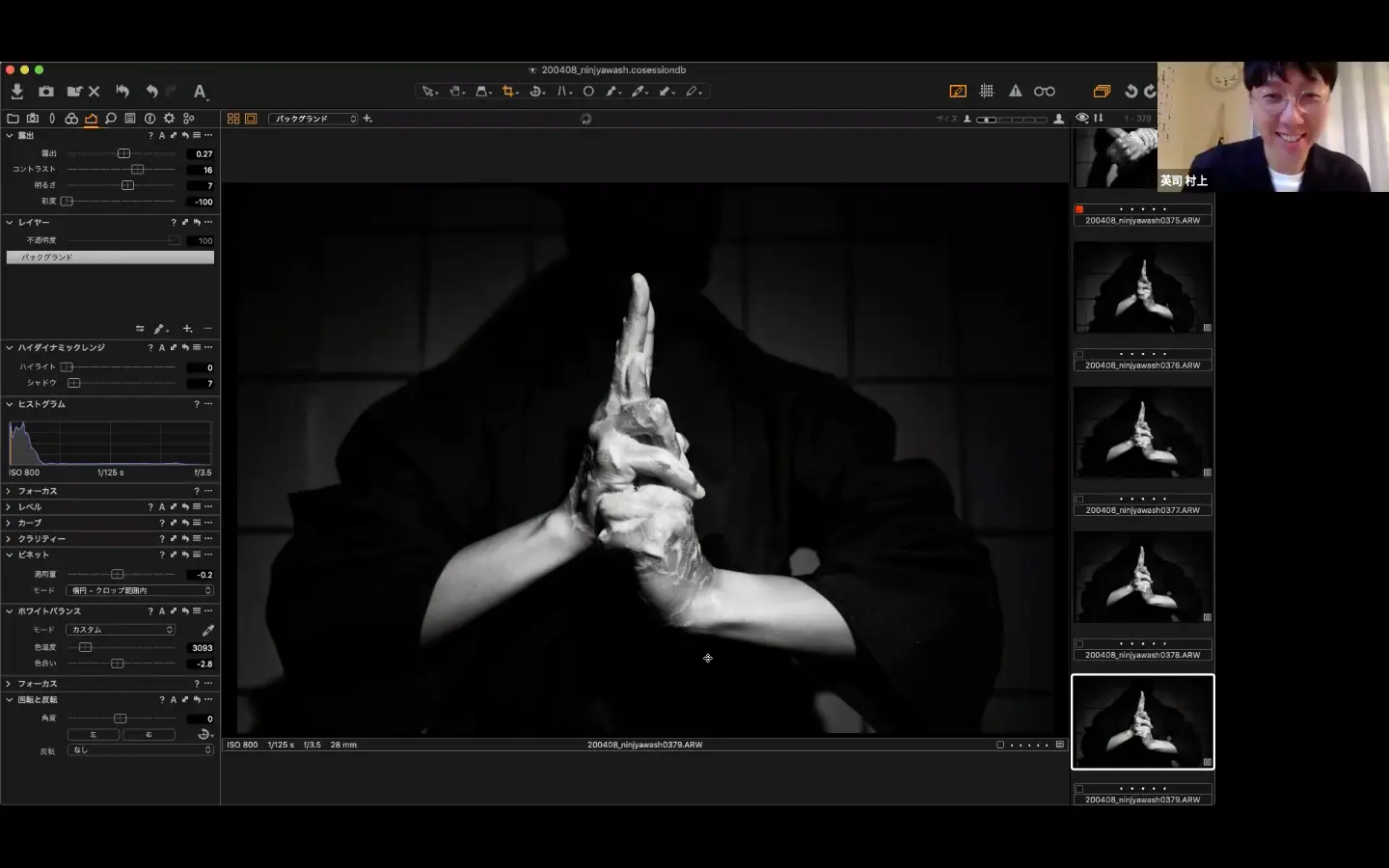The width and height of the screenshot is (1389, 868).
Task: Toggle the browser visibility eye icon
Action: pos(1082,119)
